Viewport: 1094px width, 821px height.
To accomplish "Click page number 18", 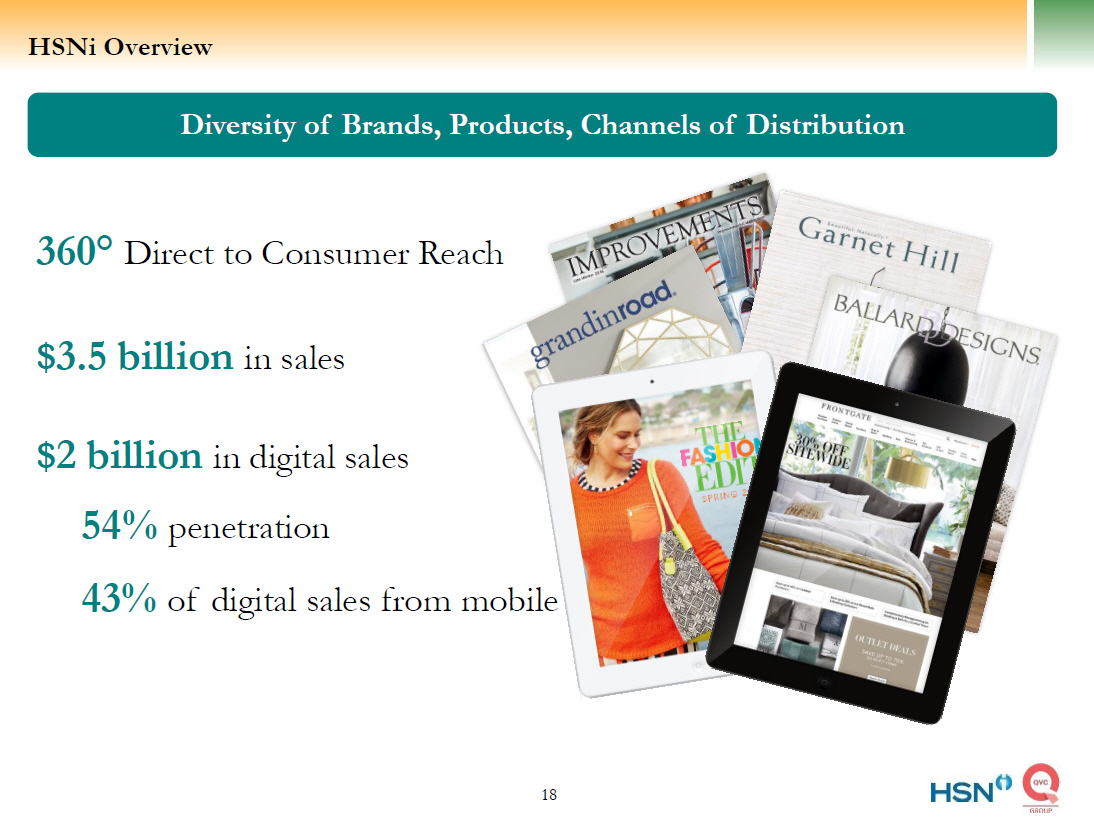I will (549, 795).
